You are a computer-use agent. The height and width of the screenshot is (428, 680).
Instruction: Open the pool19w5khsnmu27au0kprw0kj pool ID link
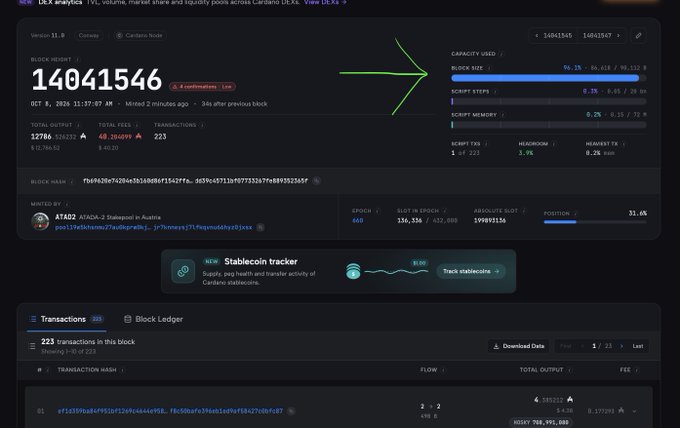(154, 227)
